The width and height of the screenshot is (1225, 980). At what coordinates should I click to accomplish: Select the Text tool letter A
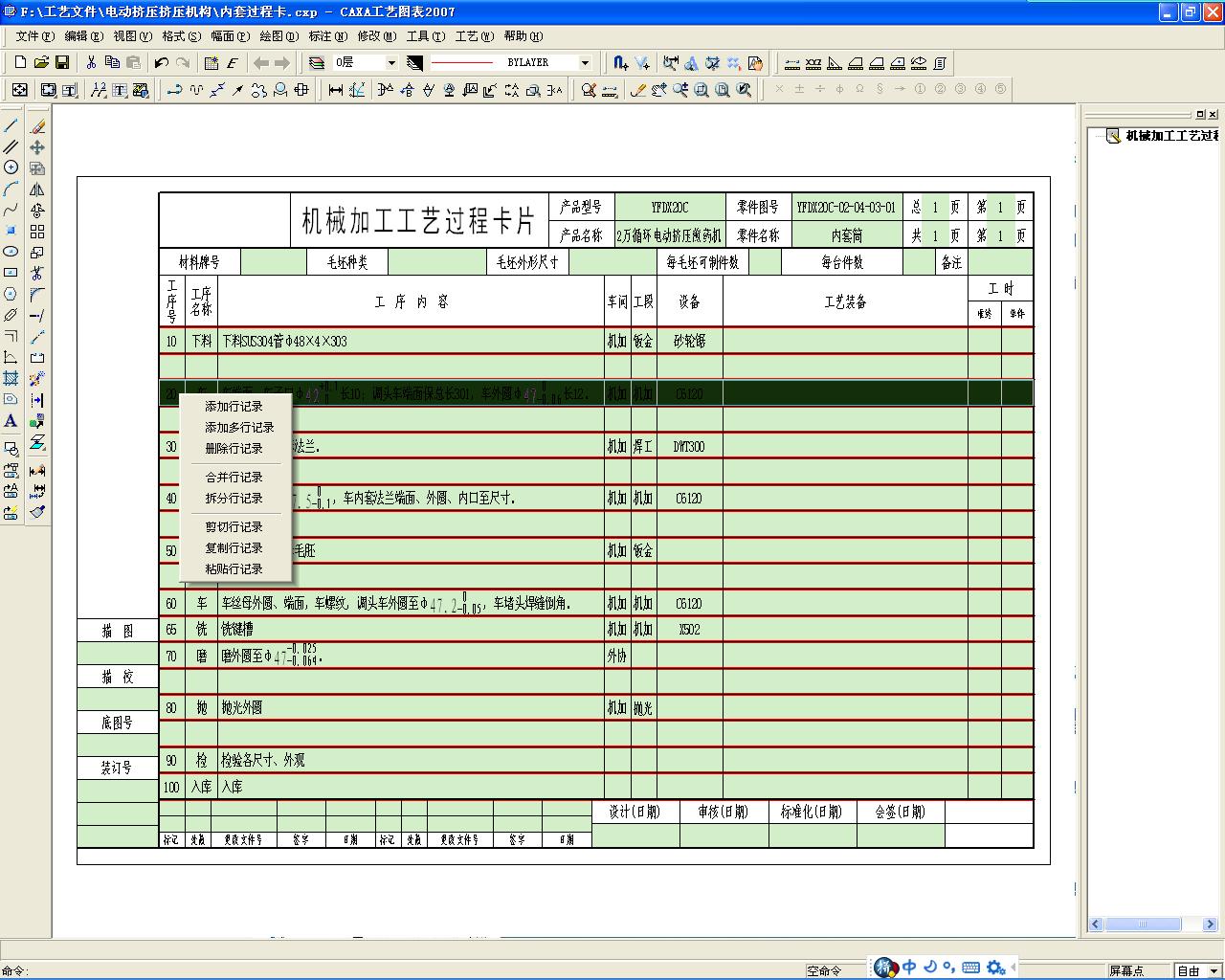(x=11, y=420)
